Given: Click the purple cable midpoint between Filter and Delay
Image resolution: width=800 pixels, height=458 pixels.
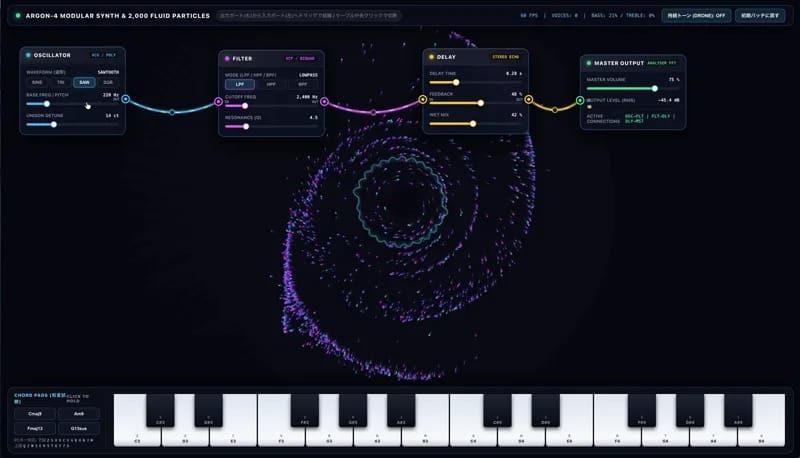Looking at the screenshot, I should click(x=373, y=112).
